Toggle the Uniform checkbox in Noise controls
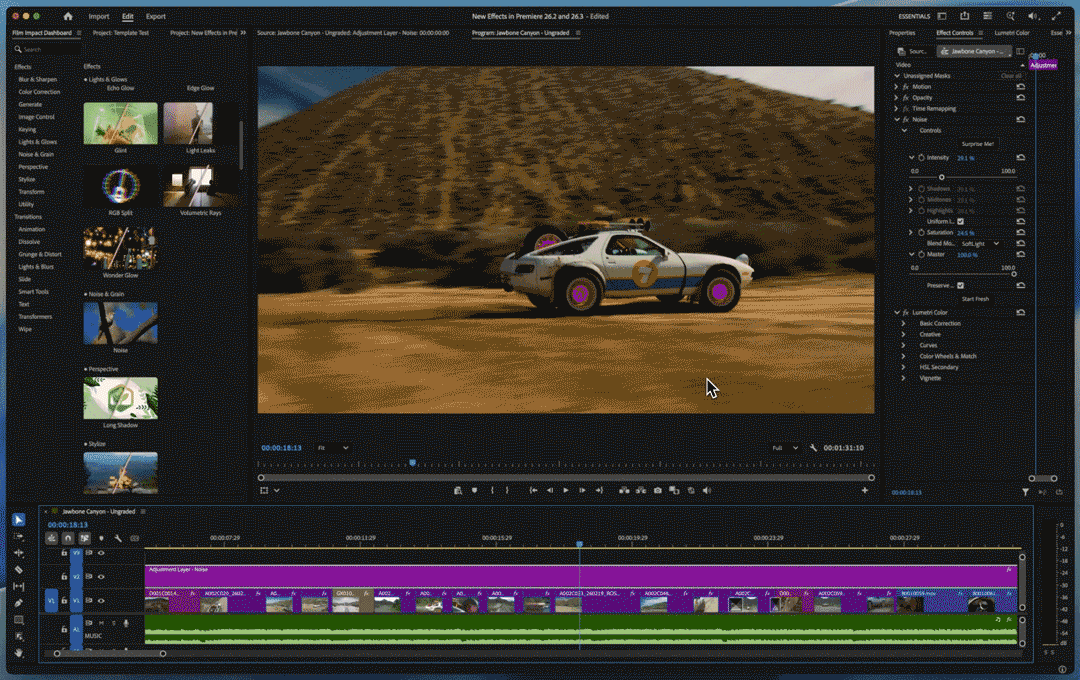 click(x=960, y=221)
